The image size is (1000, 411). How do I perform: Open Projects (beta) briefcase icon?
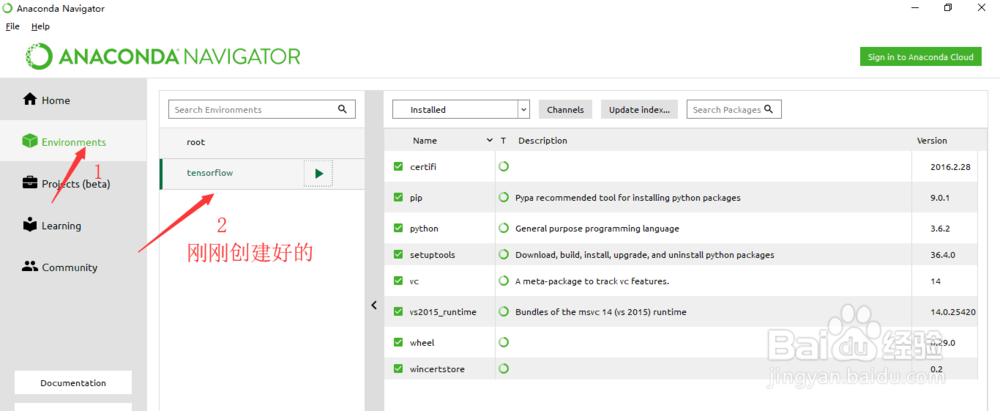30,183
